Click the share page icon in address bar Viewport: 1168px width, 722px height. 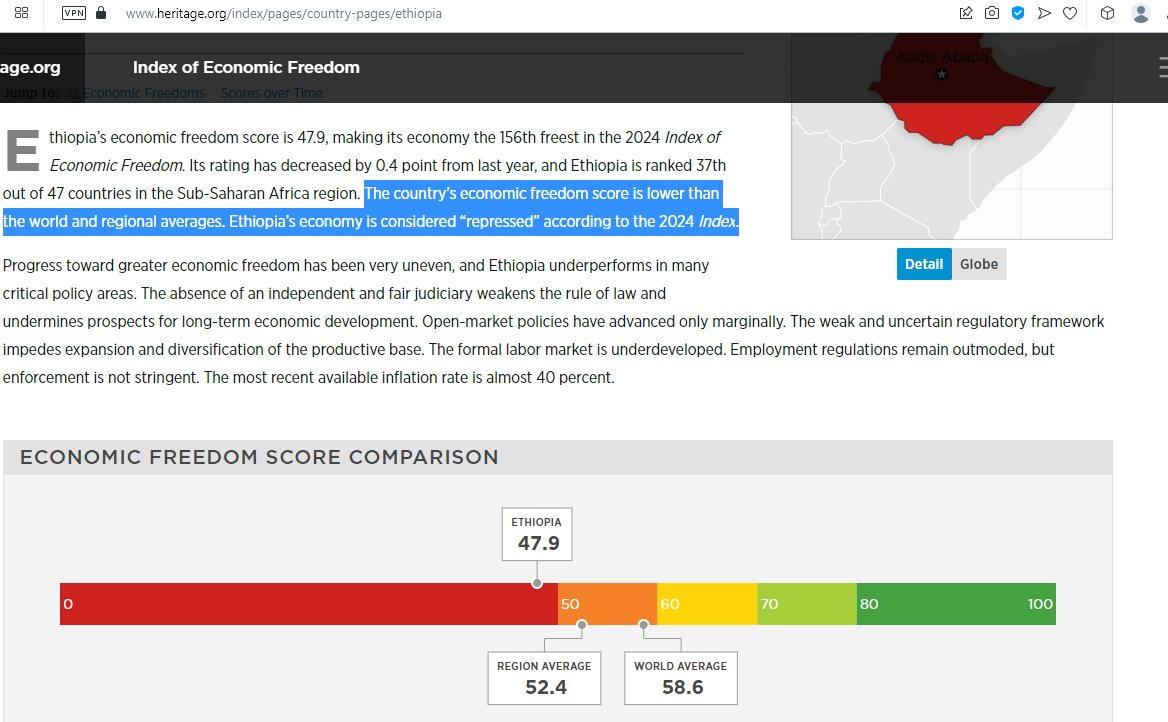pyautogui.click(x=966, y=13)
